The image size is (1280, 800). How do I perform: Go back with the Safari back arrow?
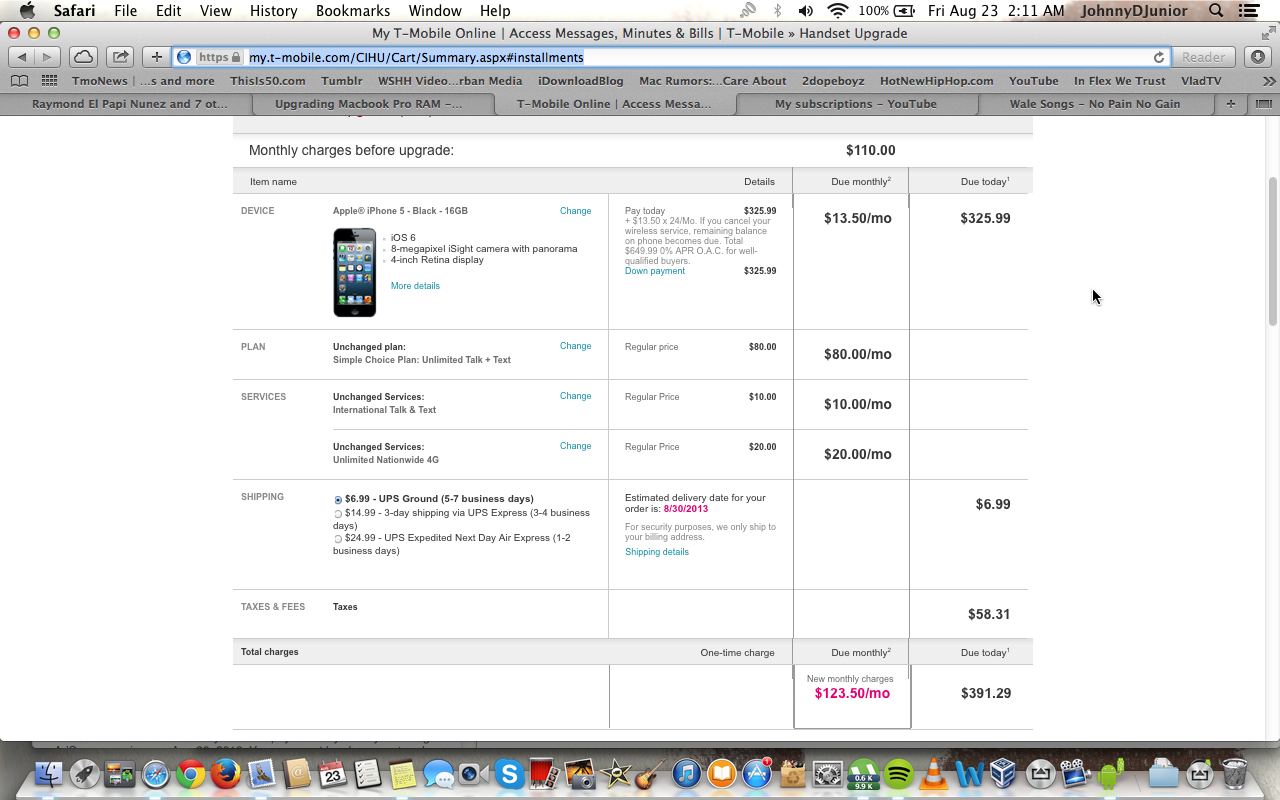(x=22, y=57)
